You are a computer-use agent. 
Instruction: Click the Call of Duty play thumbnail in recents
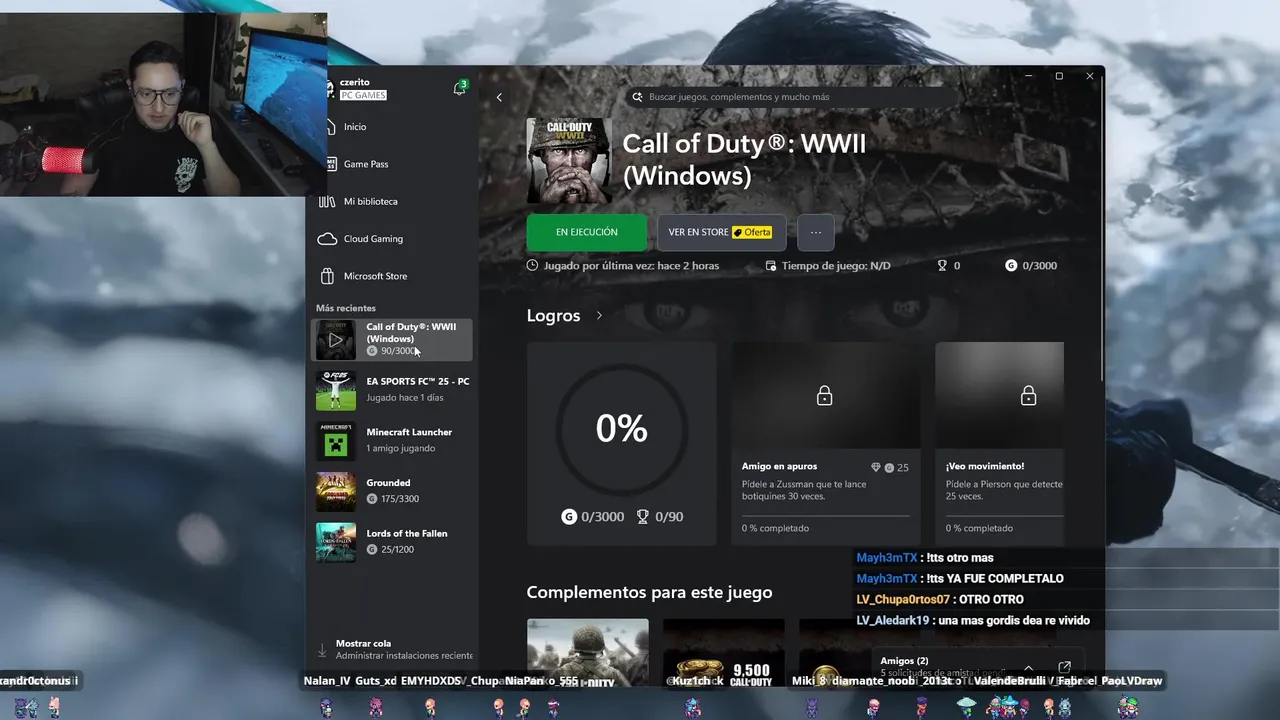[x=336, y=340]
